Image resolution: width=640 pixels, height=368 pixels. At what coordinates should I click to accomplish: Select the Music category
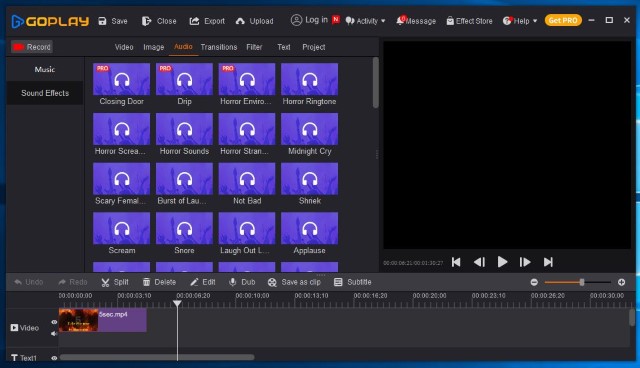pos(45,69)
